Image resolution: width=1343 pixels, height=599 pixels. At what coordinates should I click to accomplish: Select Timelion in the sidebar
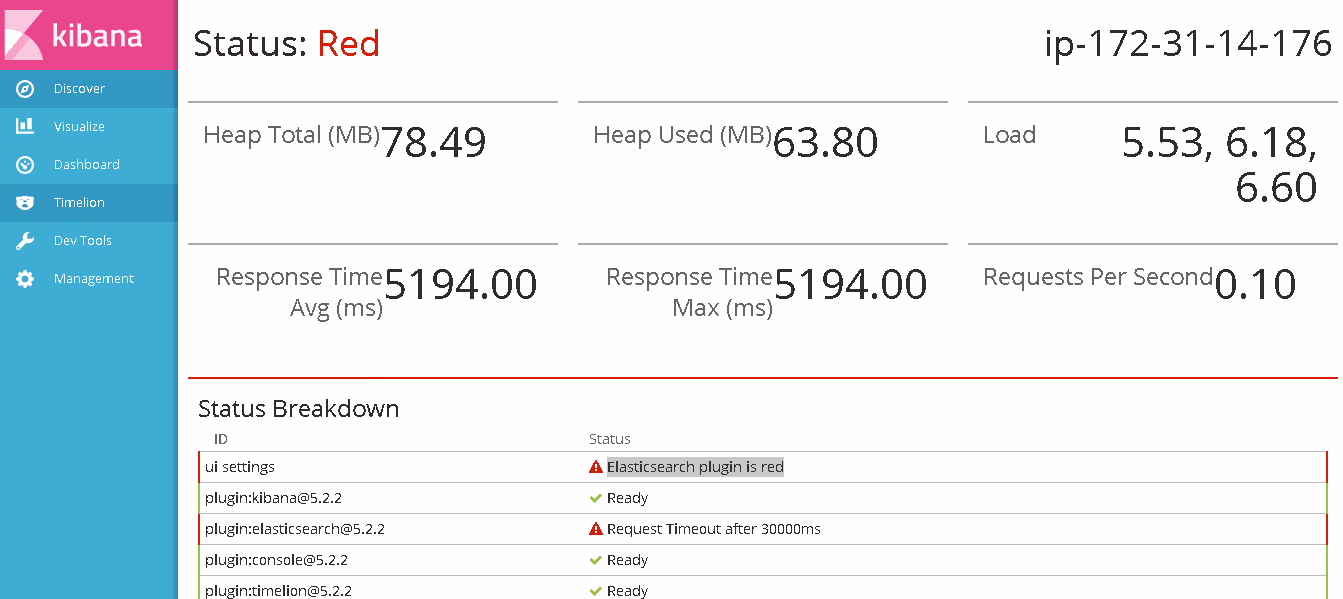point(79,203)
